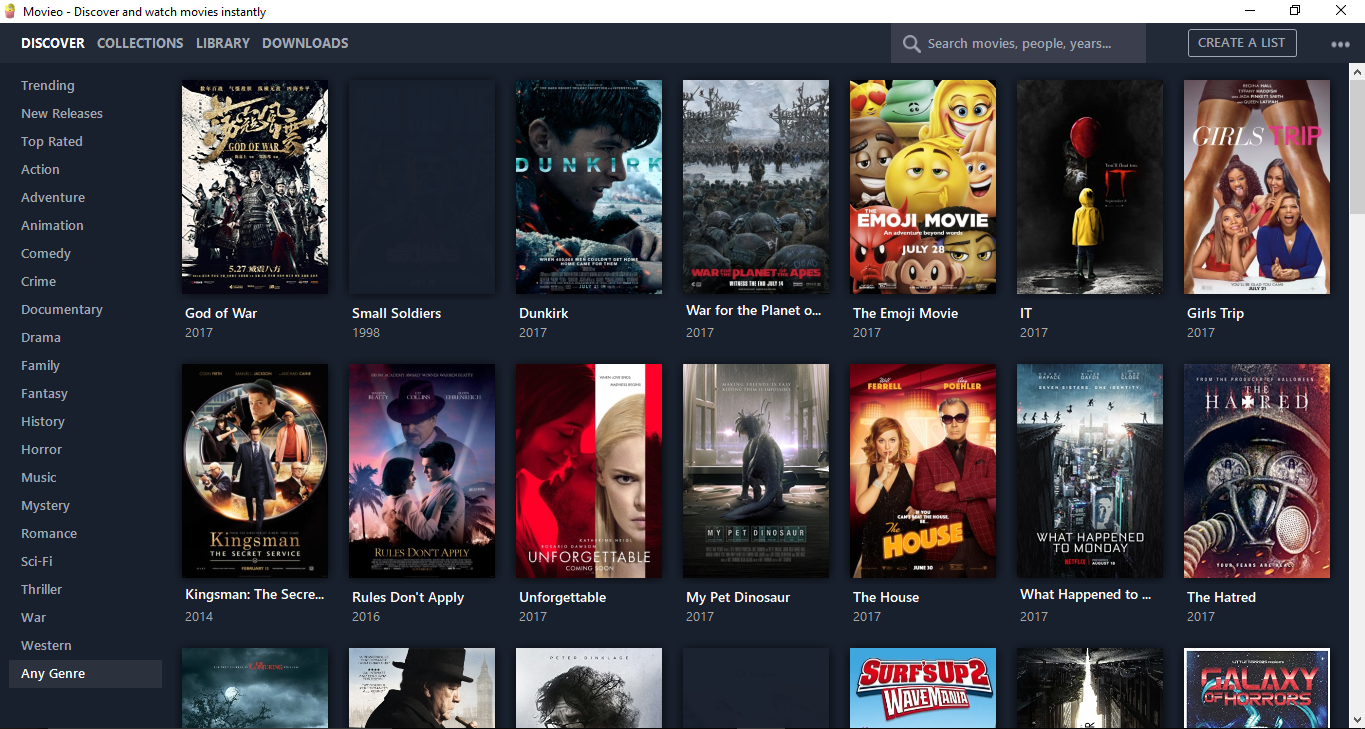Return to the DISCOVER view
The height and width of the screenshot is (729, 1365).
click(52, 43)
